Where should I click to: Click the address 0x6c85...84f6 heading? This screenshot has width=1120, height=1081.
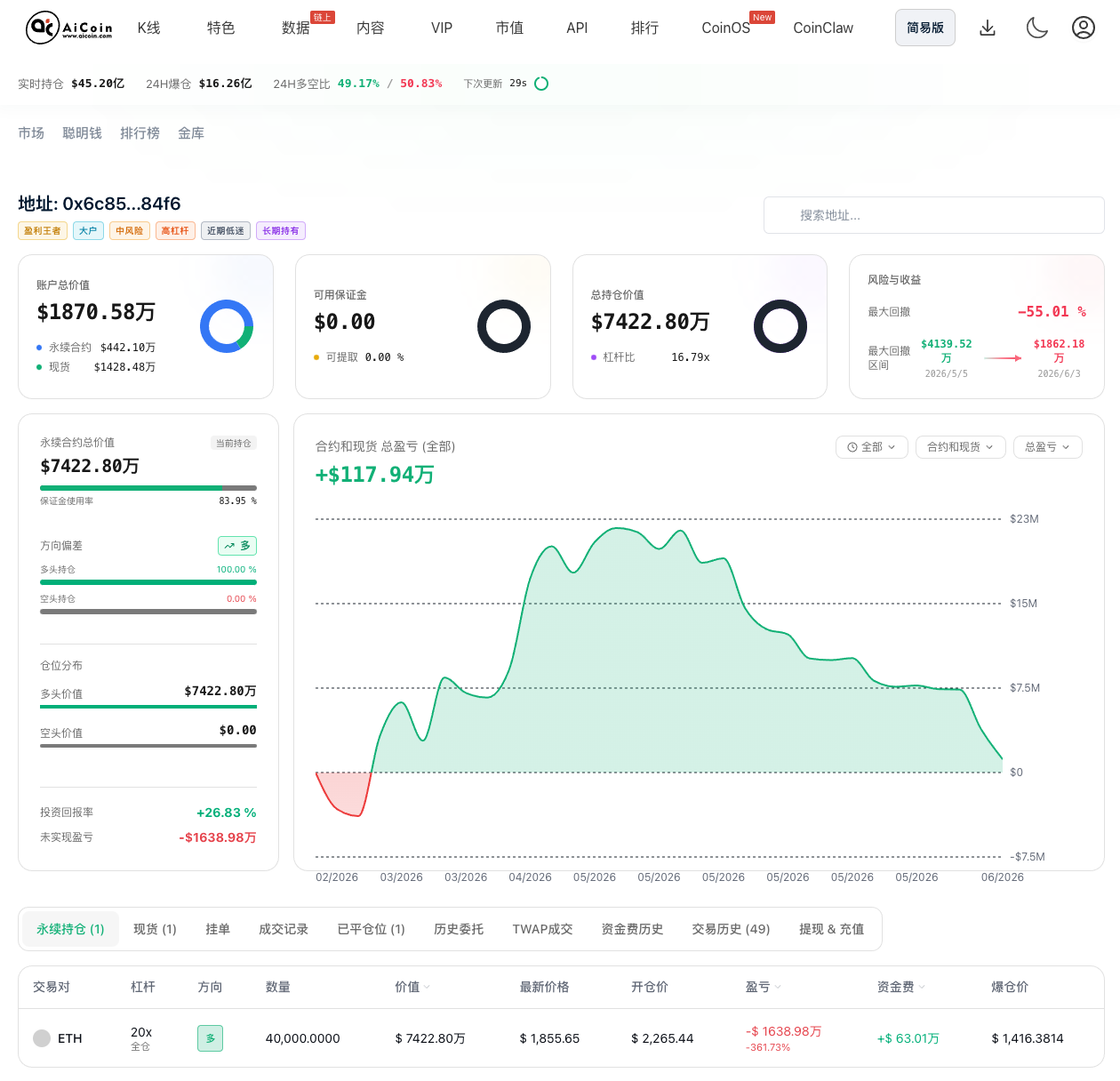click(100, 204)
